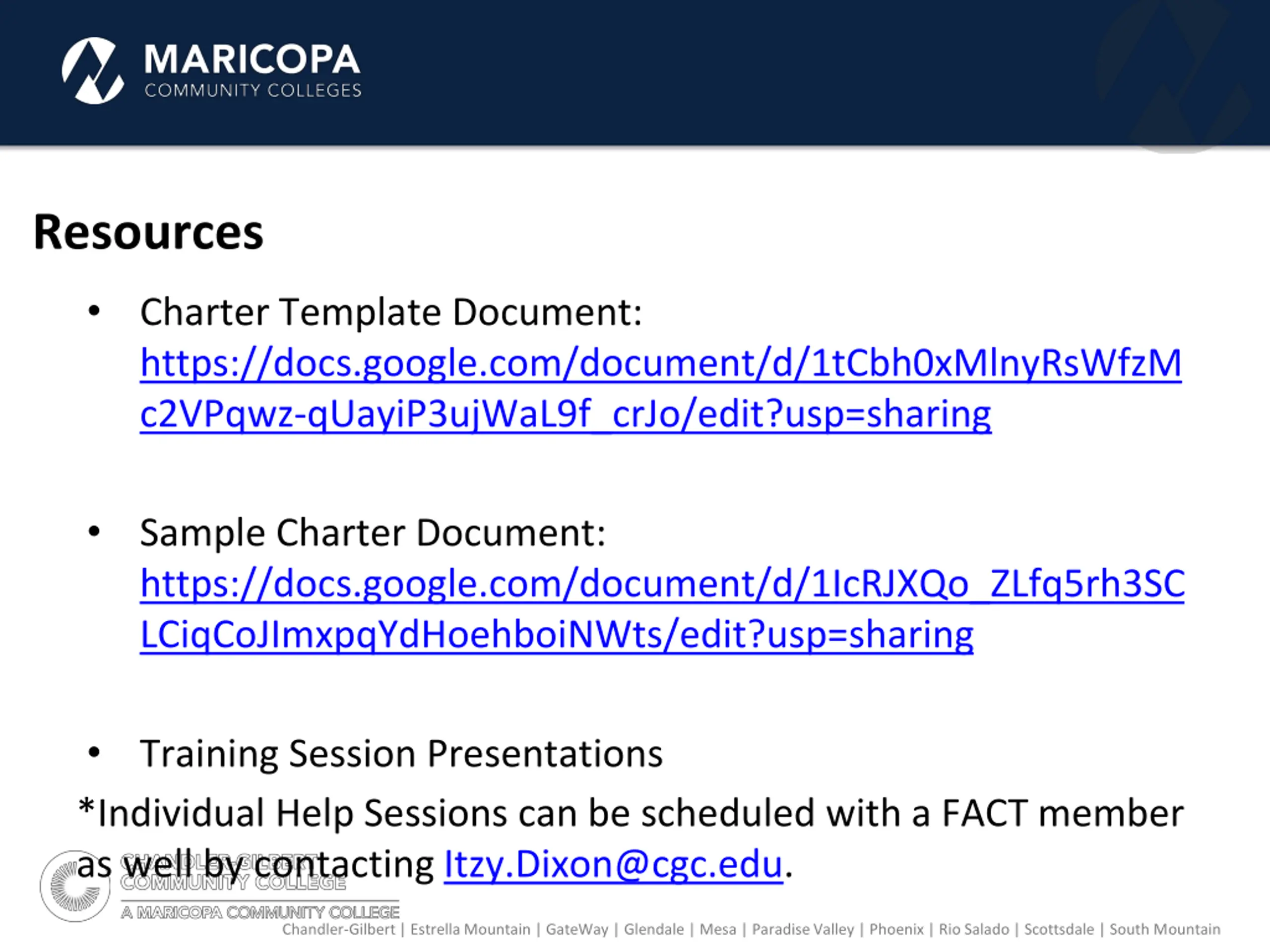Click the Community Colleges subtitle text

coord(253,90)
